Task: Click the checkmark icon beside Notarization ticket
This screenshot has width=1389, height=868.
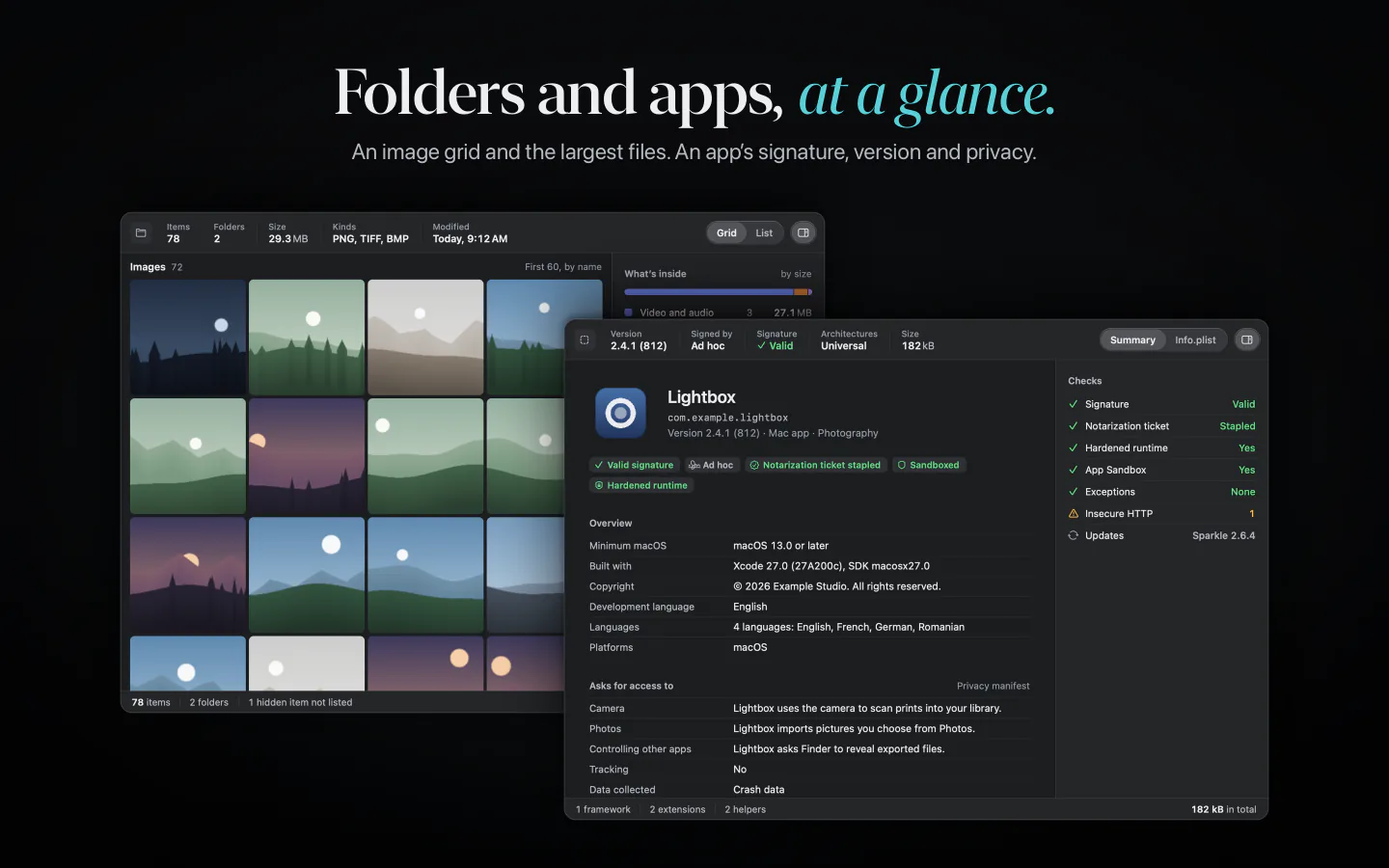Action: [1074, 426]
